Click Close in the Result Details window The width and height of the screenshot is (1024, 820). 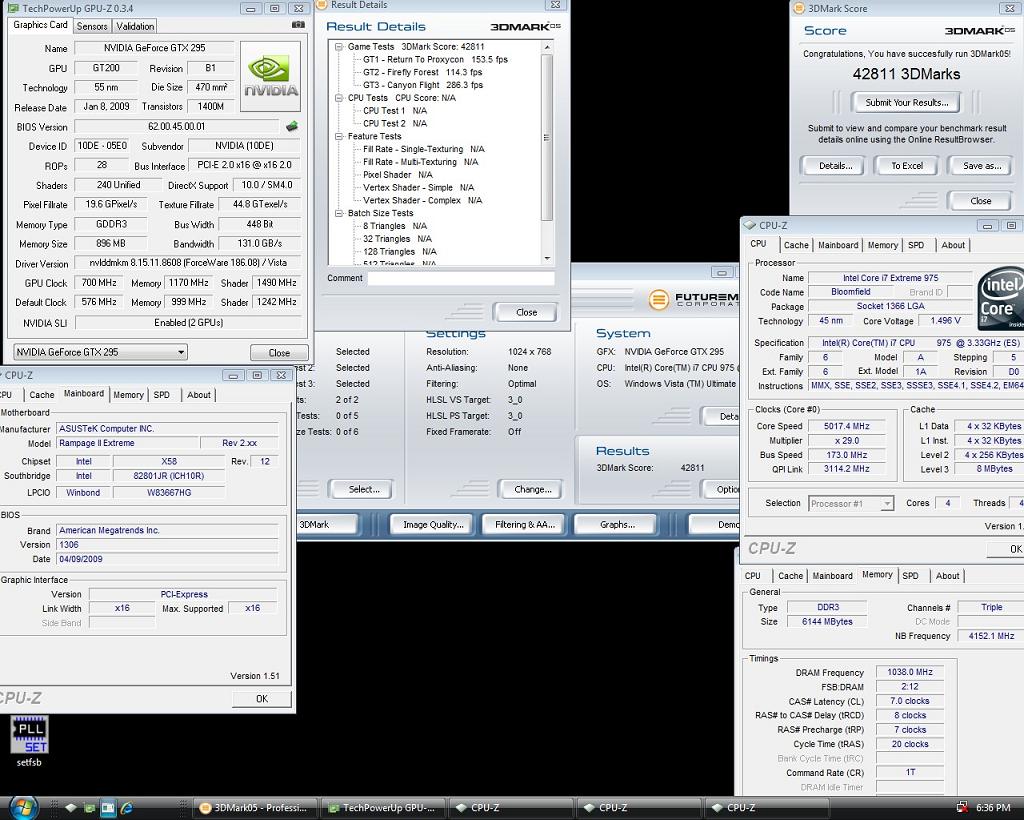click(526, 313)
